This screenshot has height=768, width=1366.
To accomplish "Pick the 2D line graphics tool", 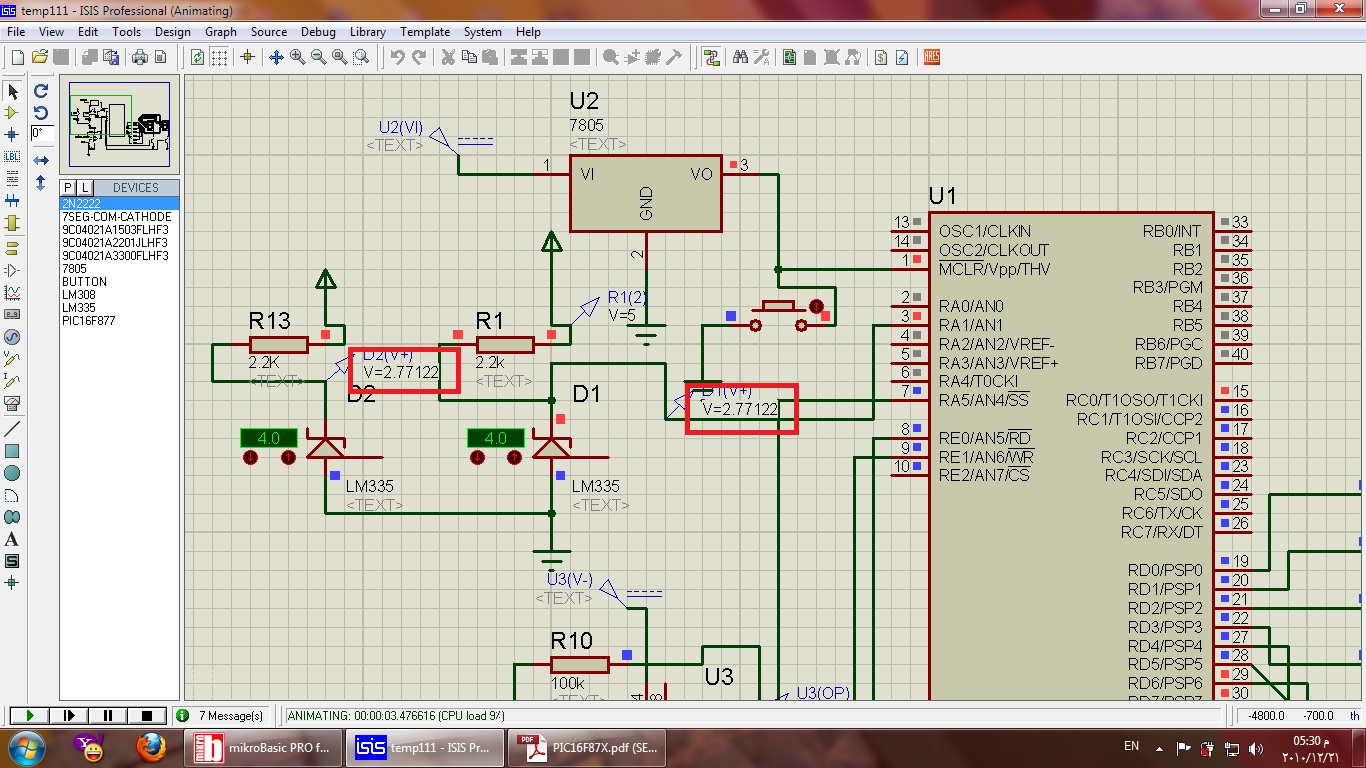I will coord(13,429).
